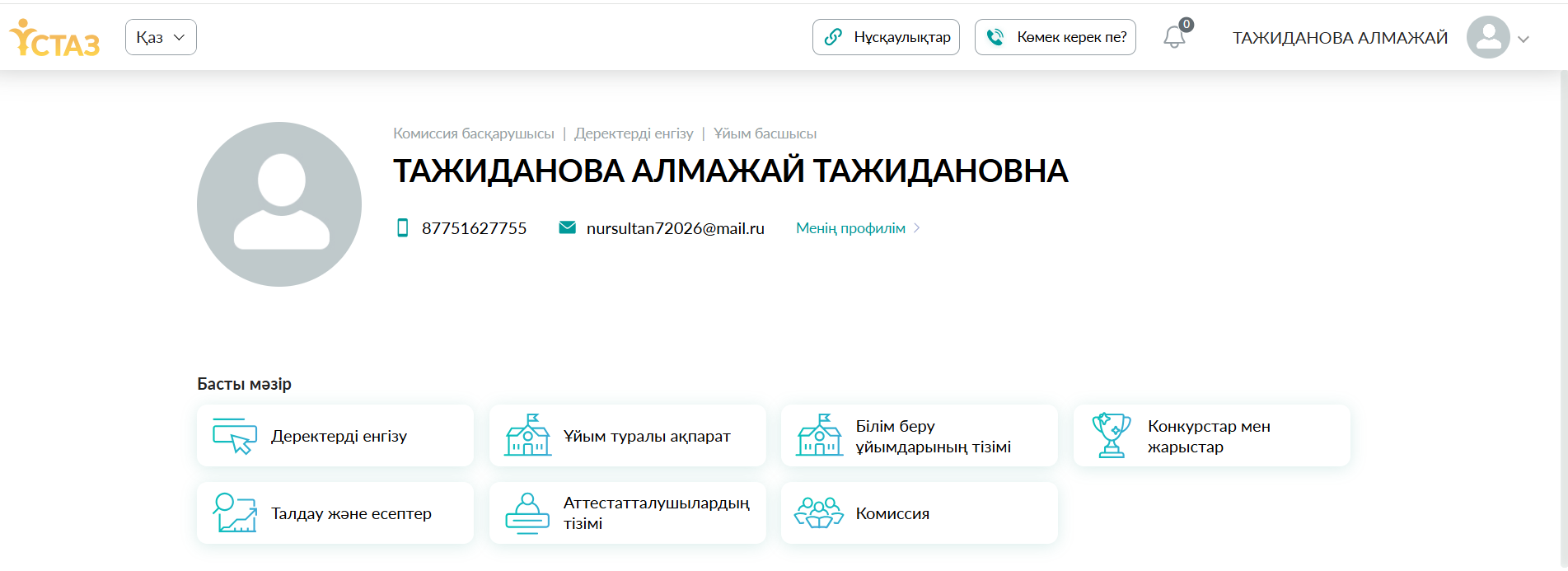Open Білім беру ұйымдарының тізімі card

click(920, 435)
